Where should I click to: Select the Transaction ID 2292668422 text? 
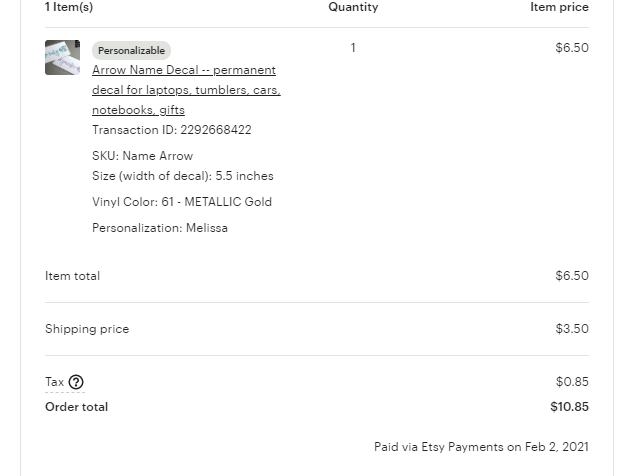pyautogui.click(x=172, y=130)
